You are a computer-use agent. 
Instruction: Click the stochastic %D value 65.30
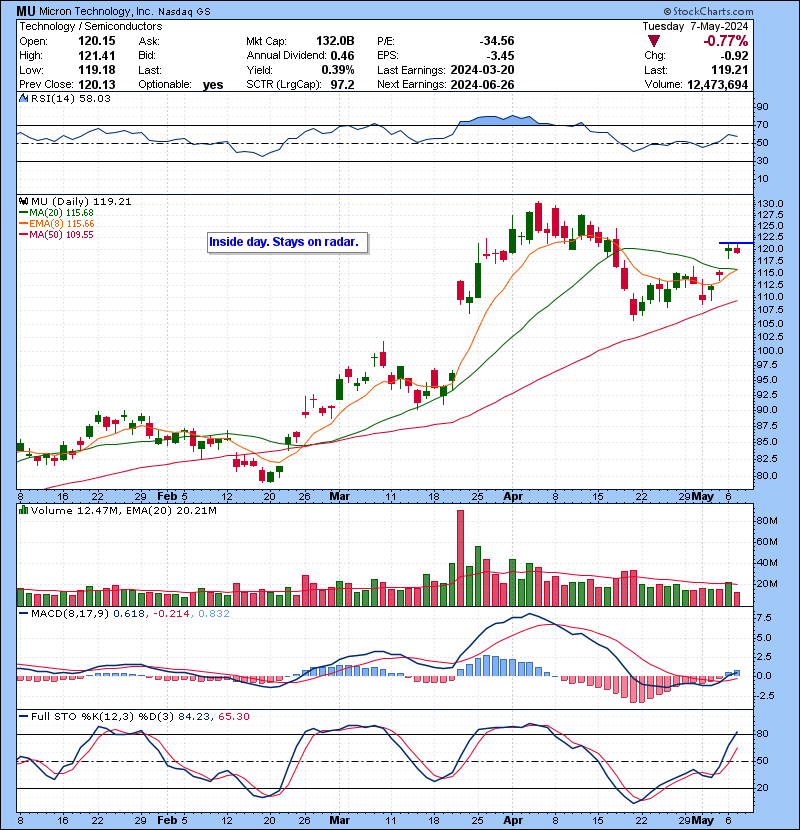tap(233, 716)
